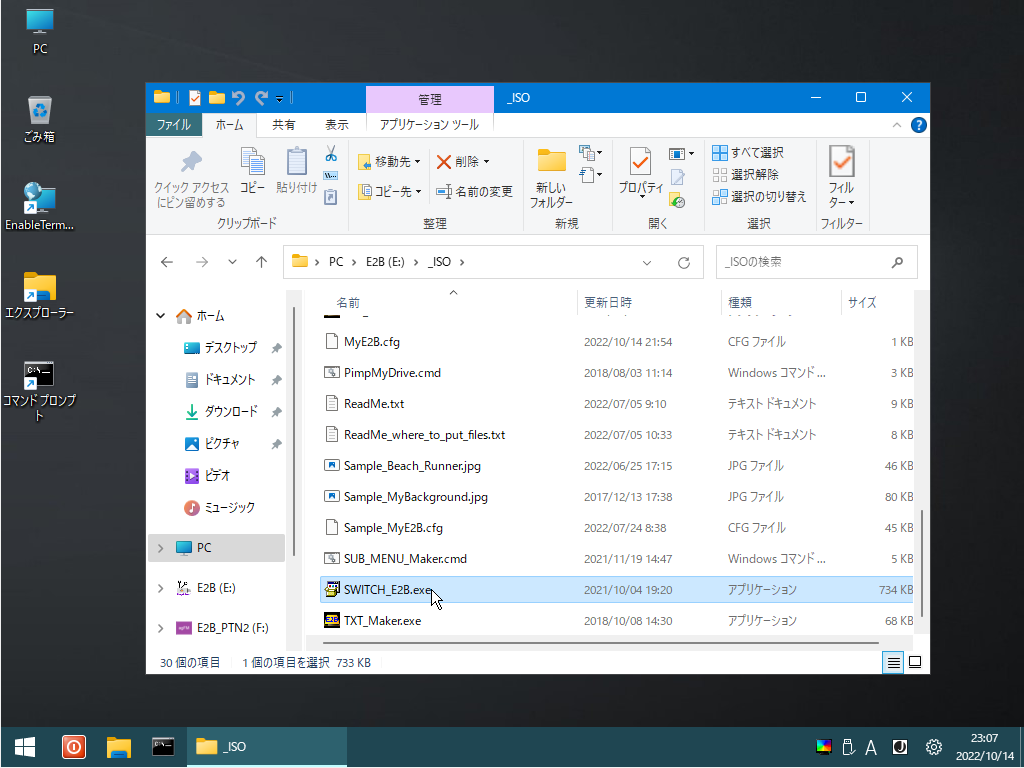Switch to large icons view in the status bar
Screen dimensions: 1024x768
coord(915,662)
